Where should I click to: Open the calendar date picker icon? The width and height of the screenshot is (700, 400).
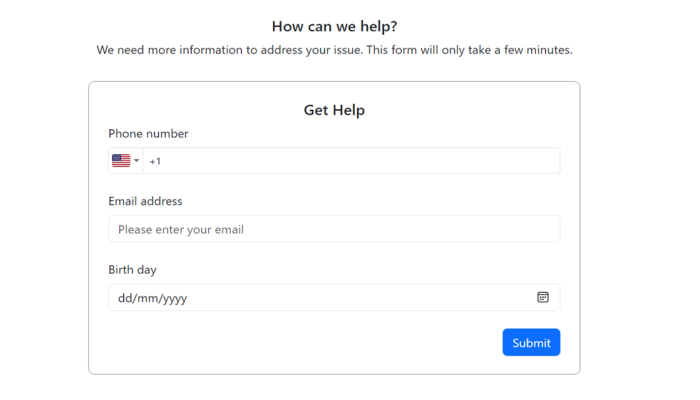[543, 297]
